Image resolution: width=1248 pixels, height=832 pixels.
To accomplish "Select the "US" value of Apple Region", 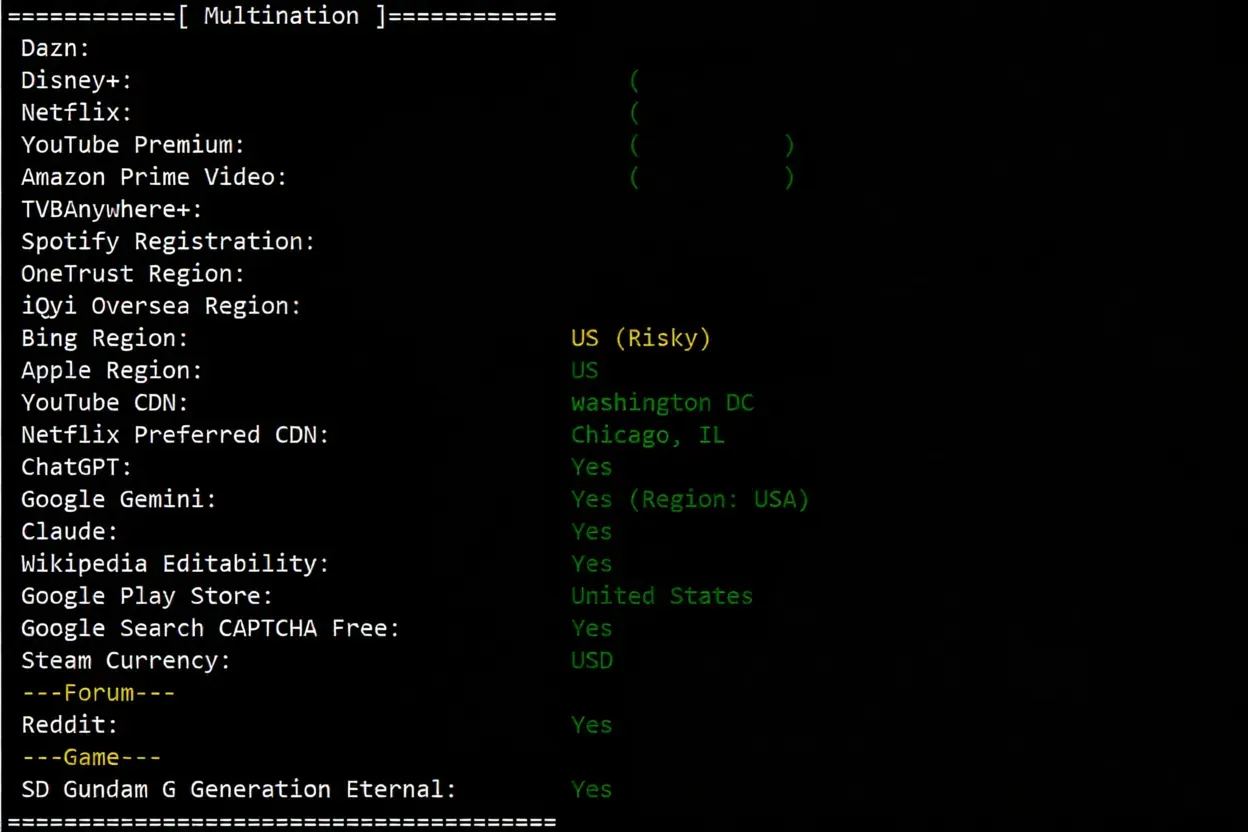I will [585, 370].
